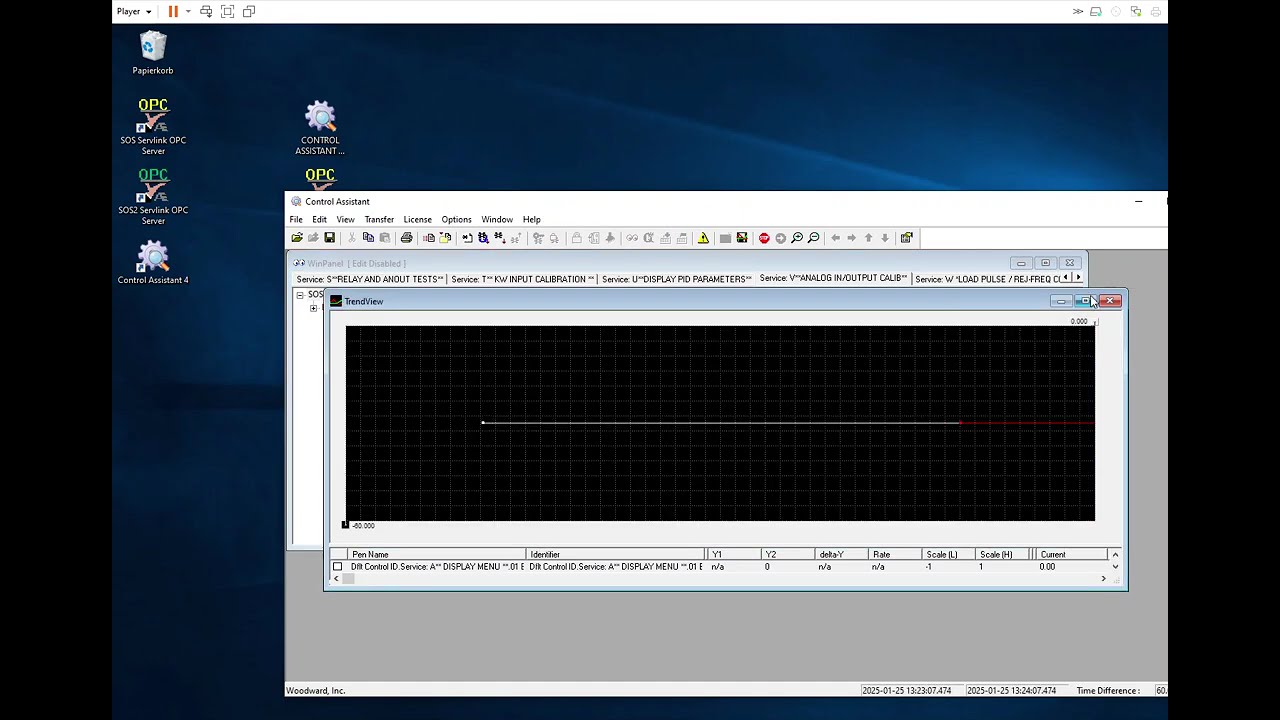1280x720 pixels.
Task: Open the Transfer menu
Action: (x=379, y=219)
